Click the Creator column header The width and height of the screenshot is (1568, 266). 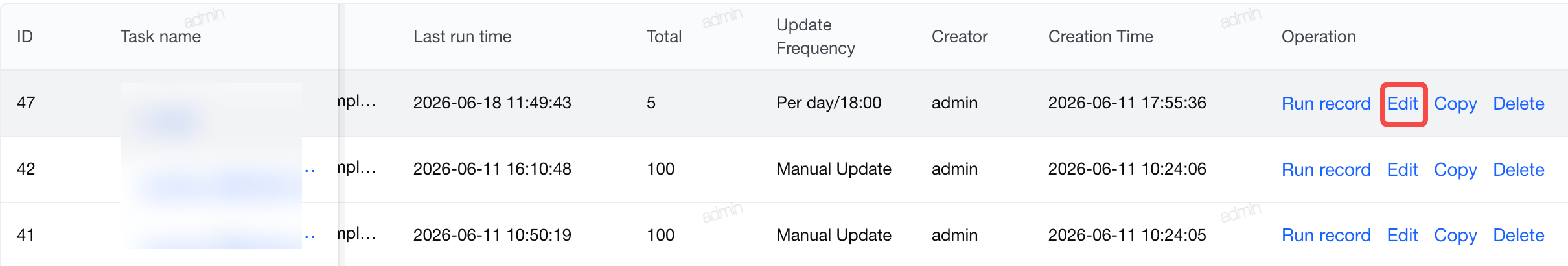pyautogui.click(x=960, y=36)
